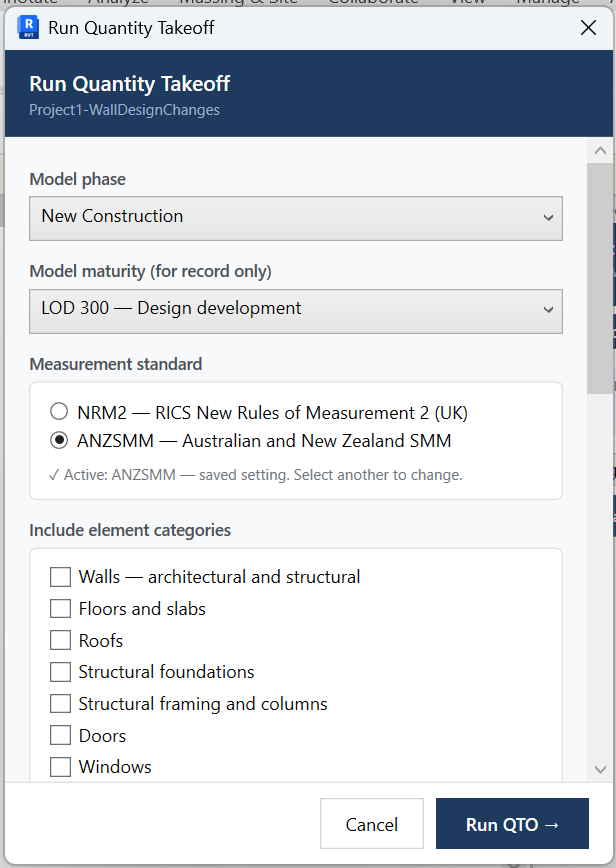Click the scrollbar up arrow
Screen dimensions: 616x868
pos(601,151)
